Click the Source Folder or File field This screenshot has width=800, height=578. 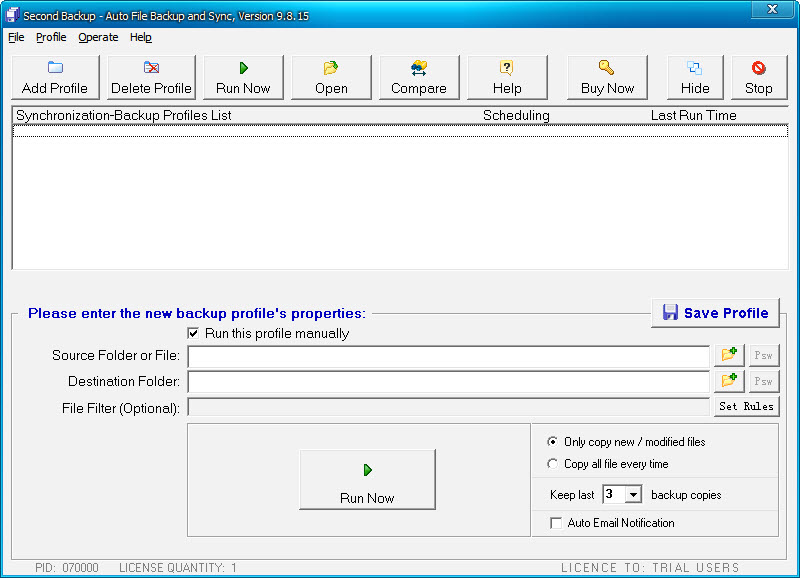point(448,356)
